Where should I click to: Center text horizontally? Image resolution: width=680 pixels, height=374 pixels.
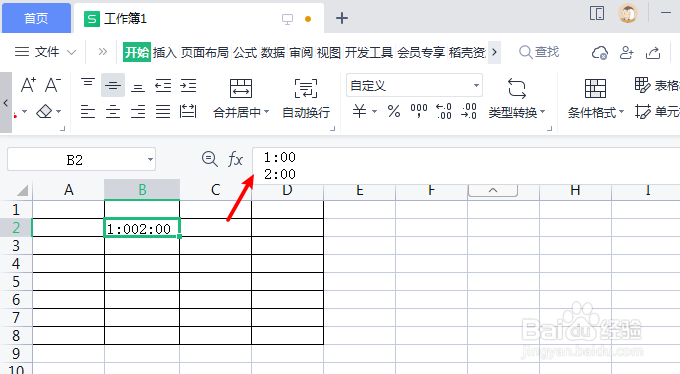[x=113, y=112]
